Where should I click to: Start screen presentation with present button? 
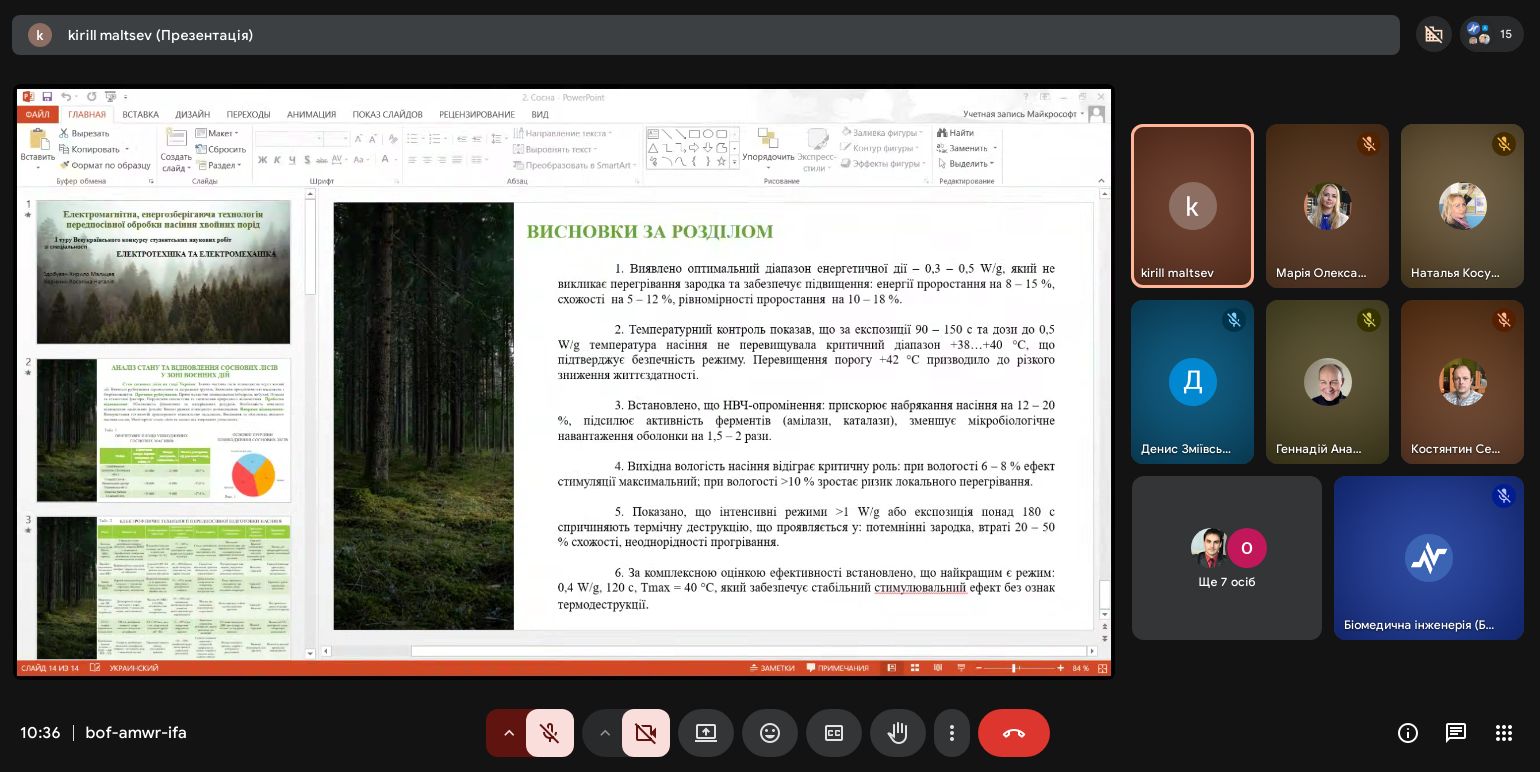point(705,733)
